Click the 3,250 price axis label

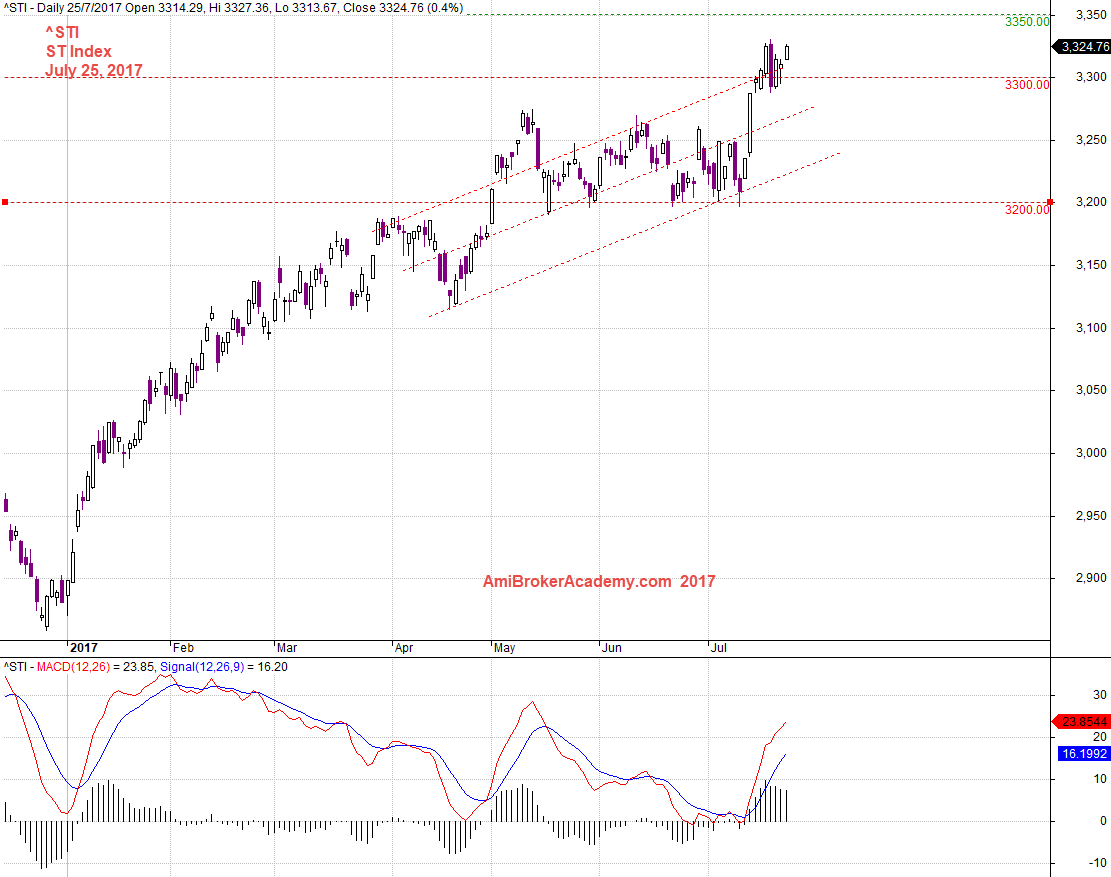(x=1091, y=140)
